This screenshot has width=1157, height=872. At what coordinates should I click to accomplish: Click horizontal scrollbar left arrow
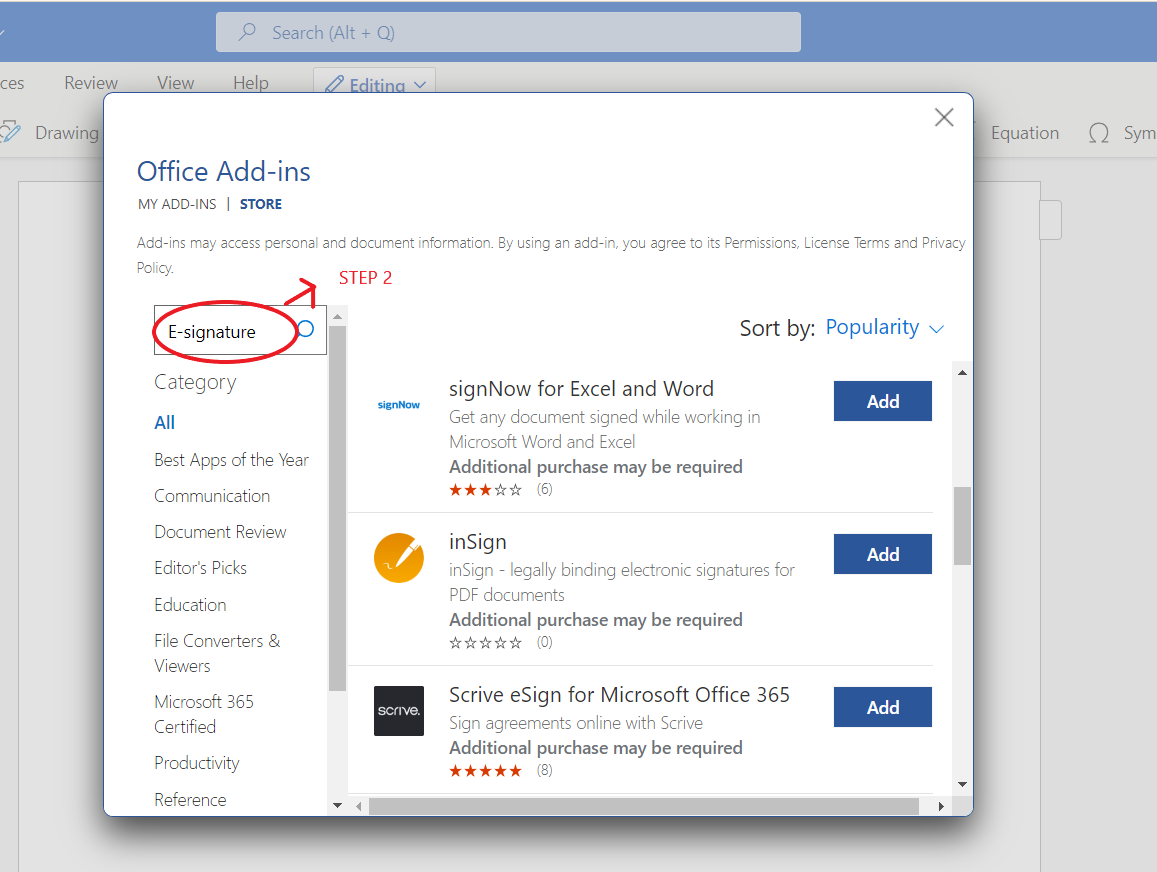click(359, 806)
